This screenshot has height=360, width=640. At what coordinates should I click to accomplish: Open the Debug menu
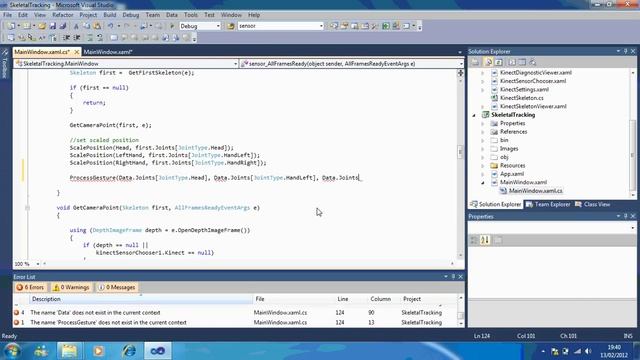point(131,15)
